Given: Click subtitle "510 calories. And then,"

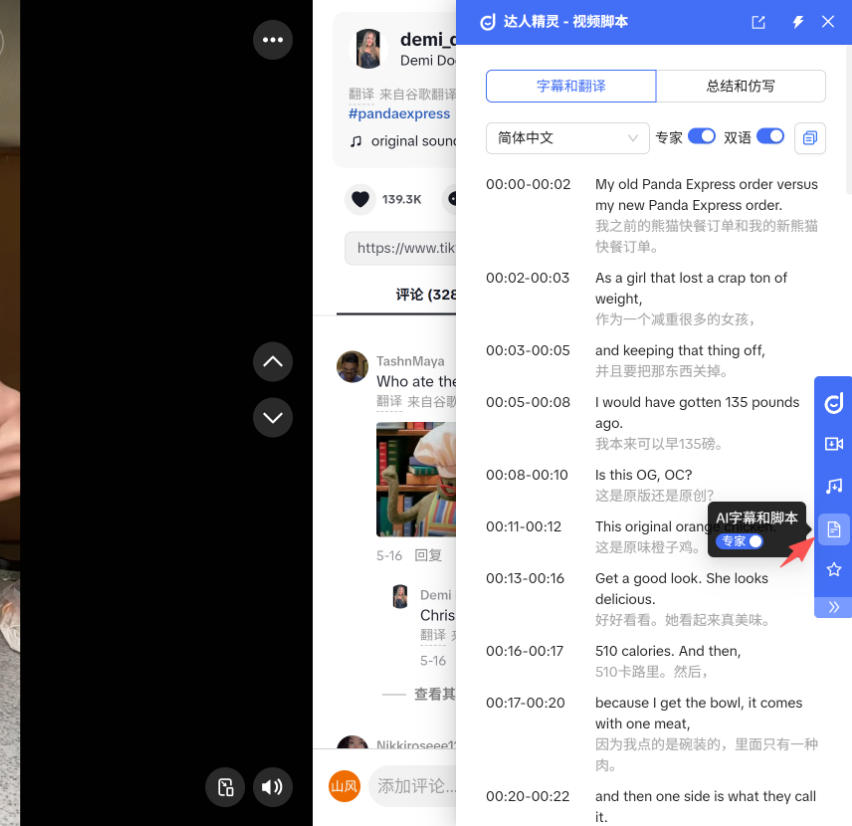Looking at the screenshot, I should [x=668, y=651].
